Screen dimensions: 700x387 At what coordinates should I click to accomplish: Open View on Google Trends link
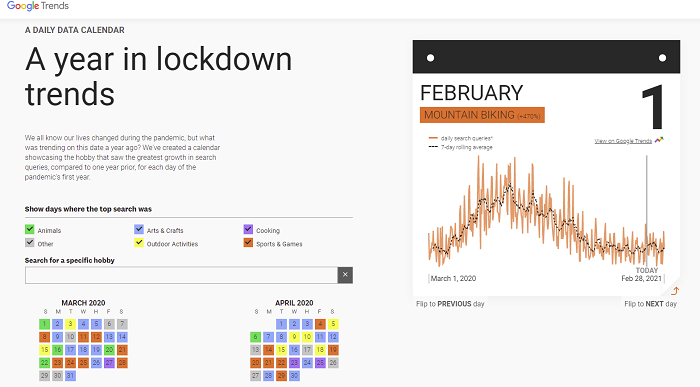point(623,141)
